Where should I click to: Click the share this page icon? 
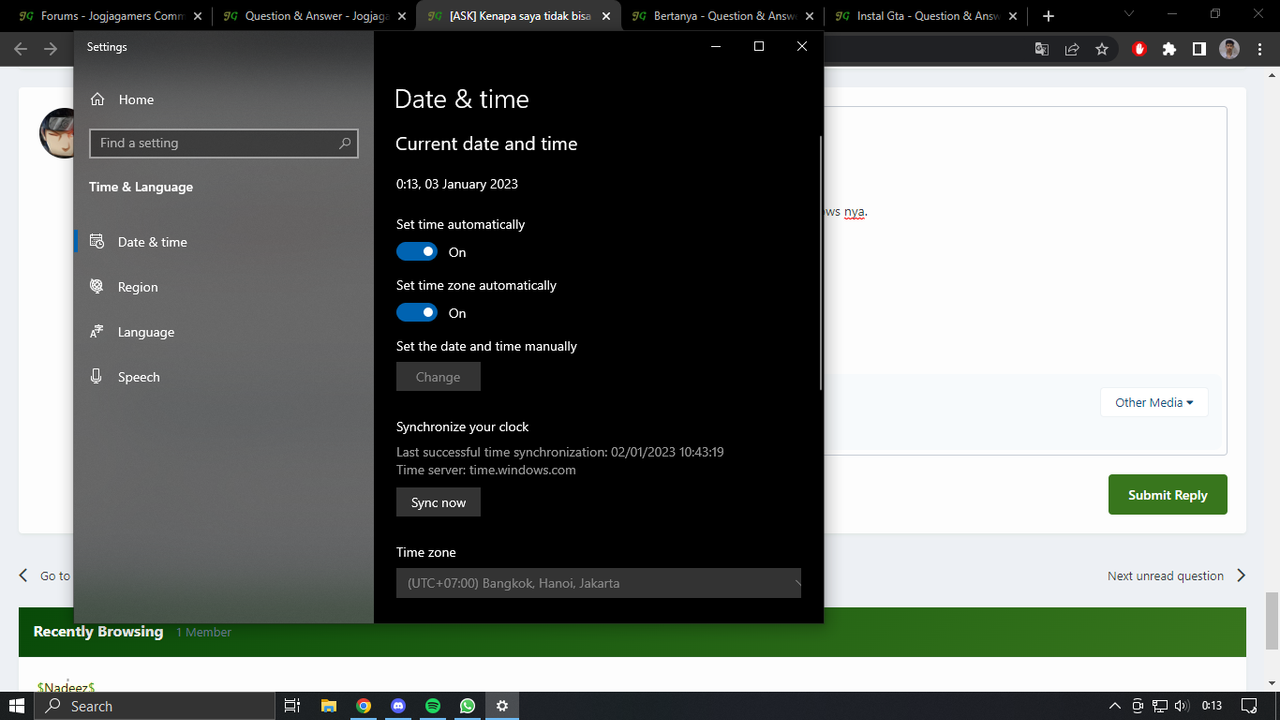pyautogui.click(x=1072, y=49)
